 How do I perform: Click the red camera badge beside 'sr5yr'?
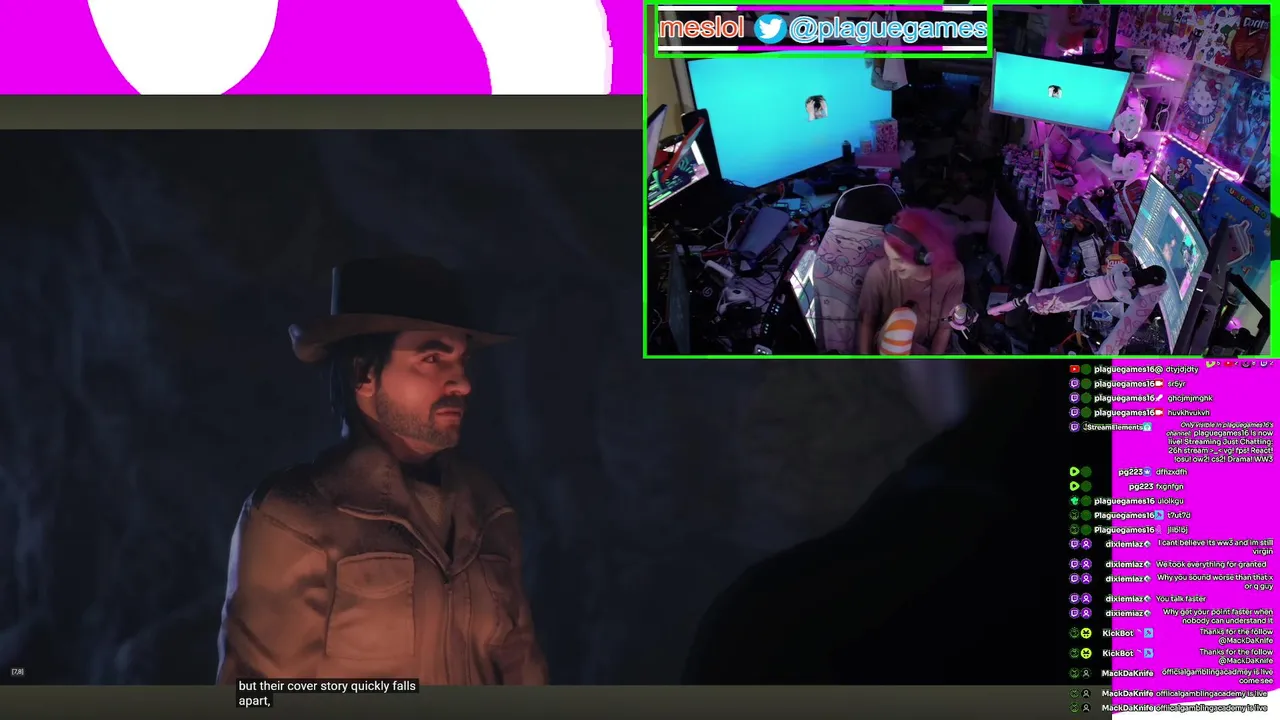[x=1161, y=384]
